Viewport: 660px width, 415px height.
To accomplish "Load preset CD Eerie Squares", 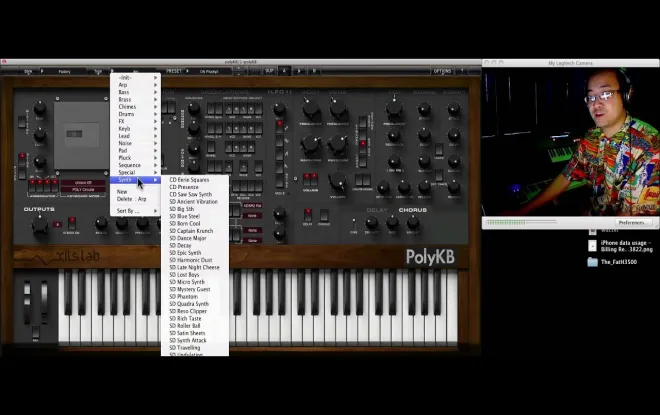I will (x=195, y=180).
